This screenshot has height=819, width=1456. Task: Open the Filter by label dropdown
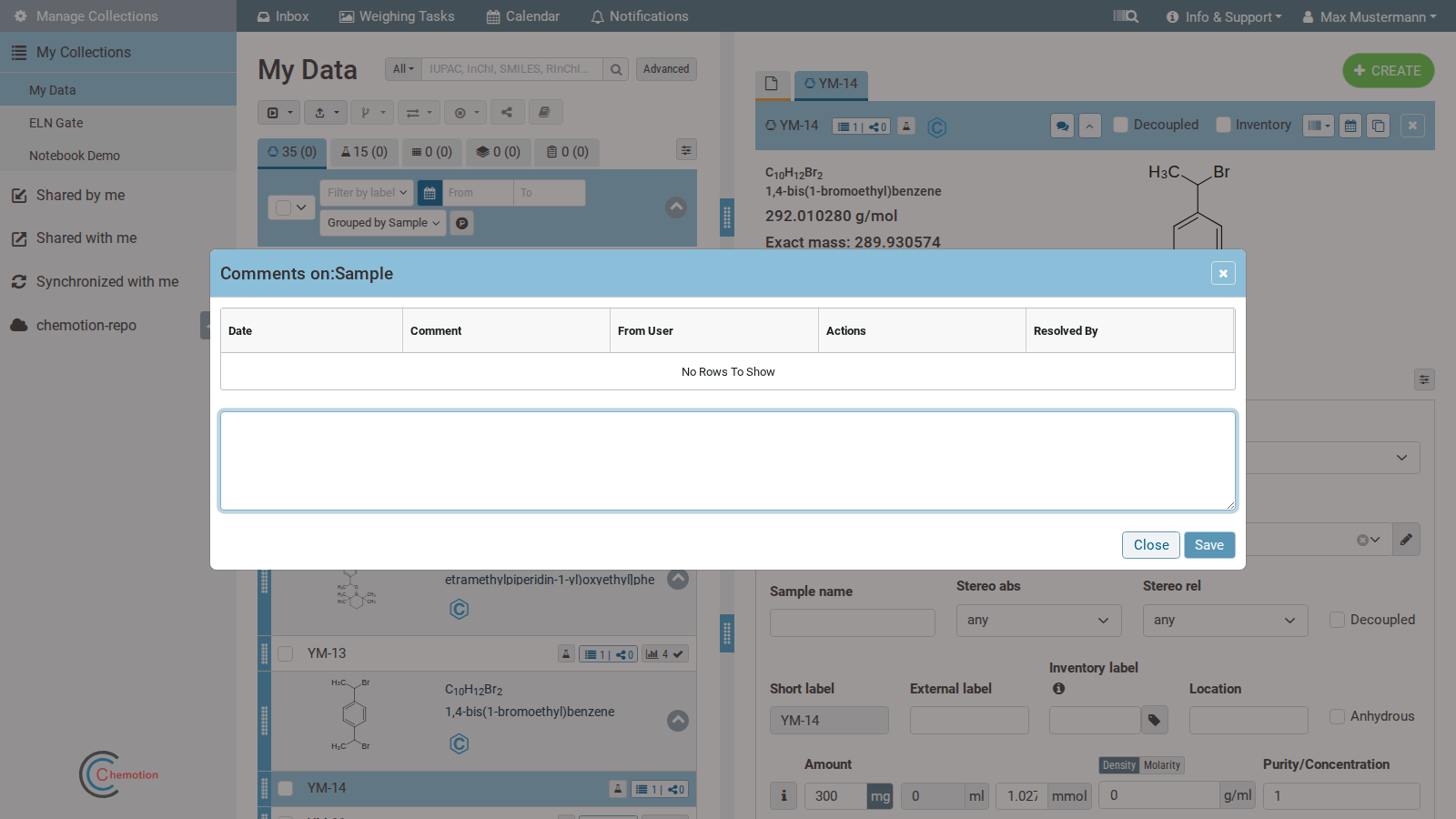pyautogui.click(x=367, y=193)
